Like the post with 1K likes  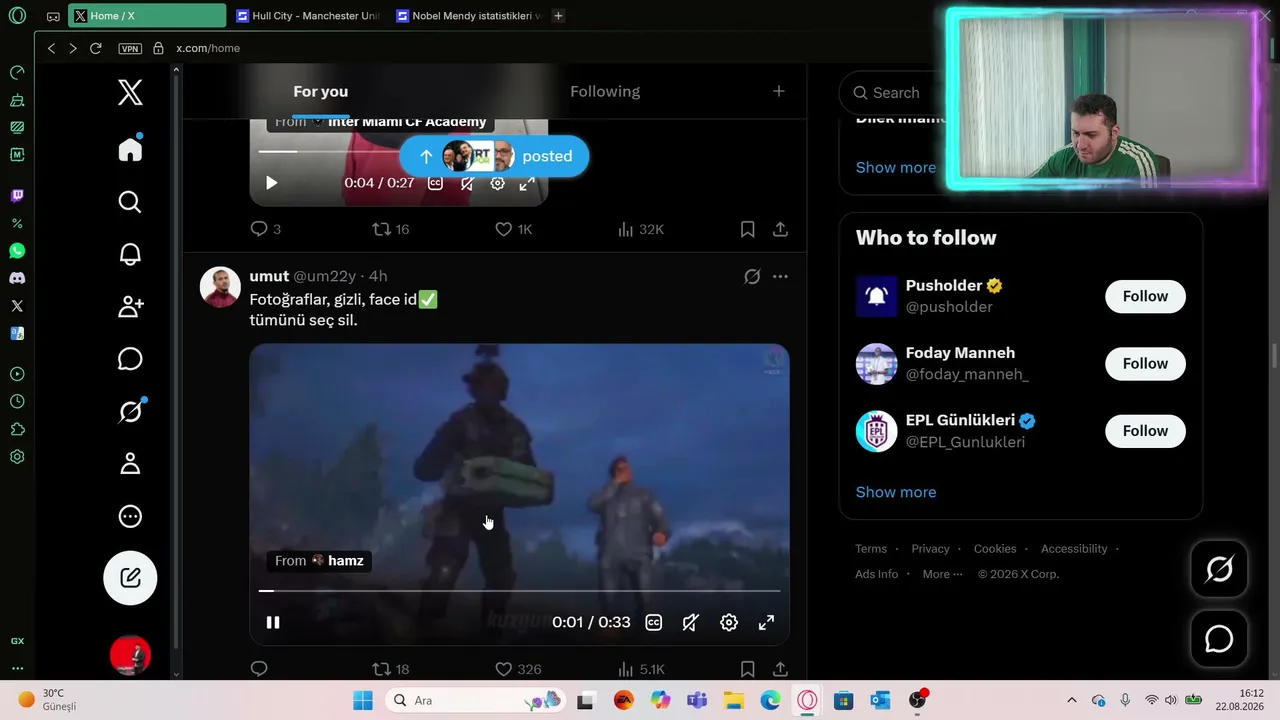coord(514,229)
